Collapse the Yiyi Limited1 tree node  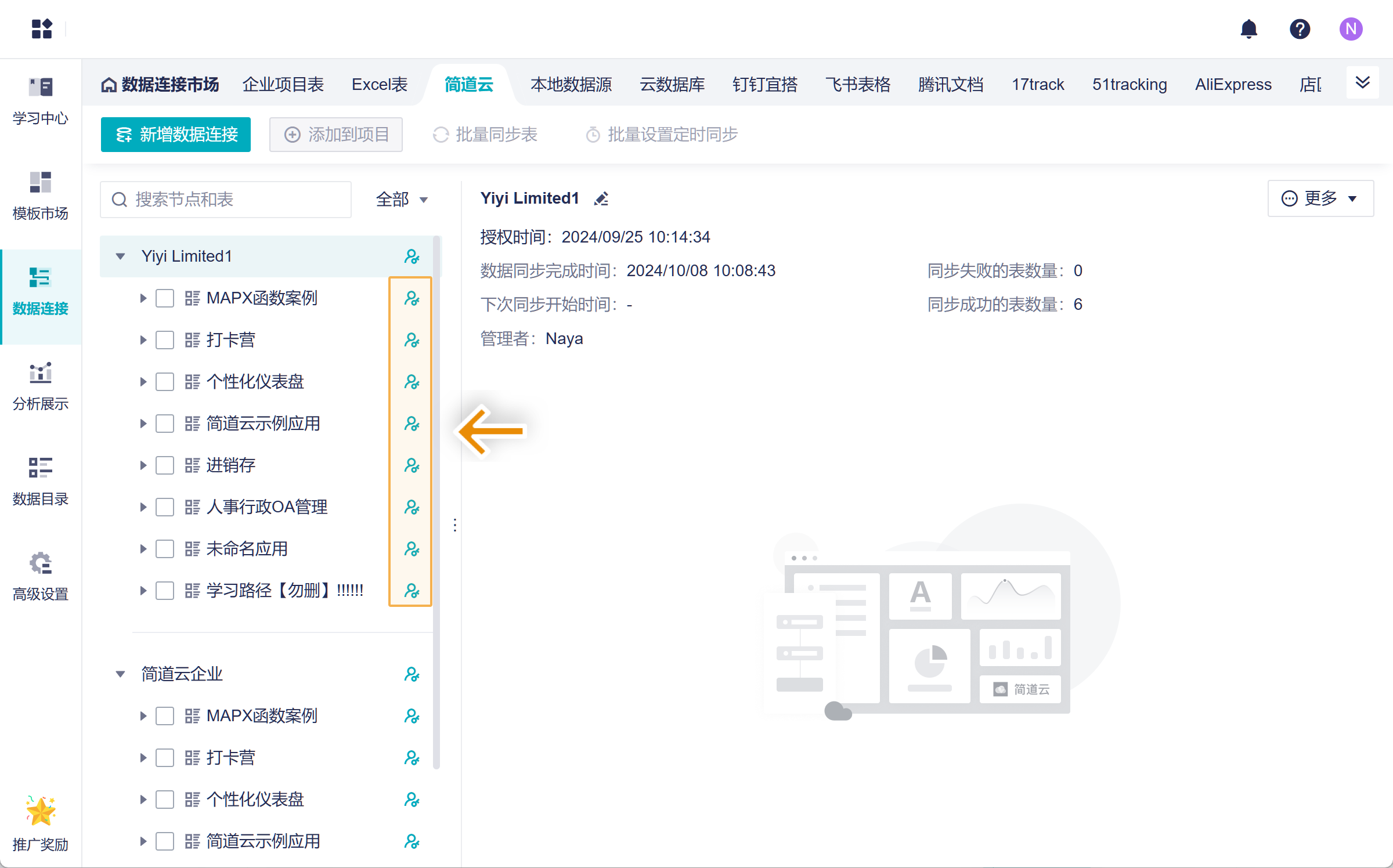(120, 256)
